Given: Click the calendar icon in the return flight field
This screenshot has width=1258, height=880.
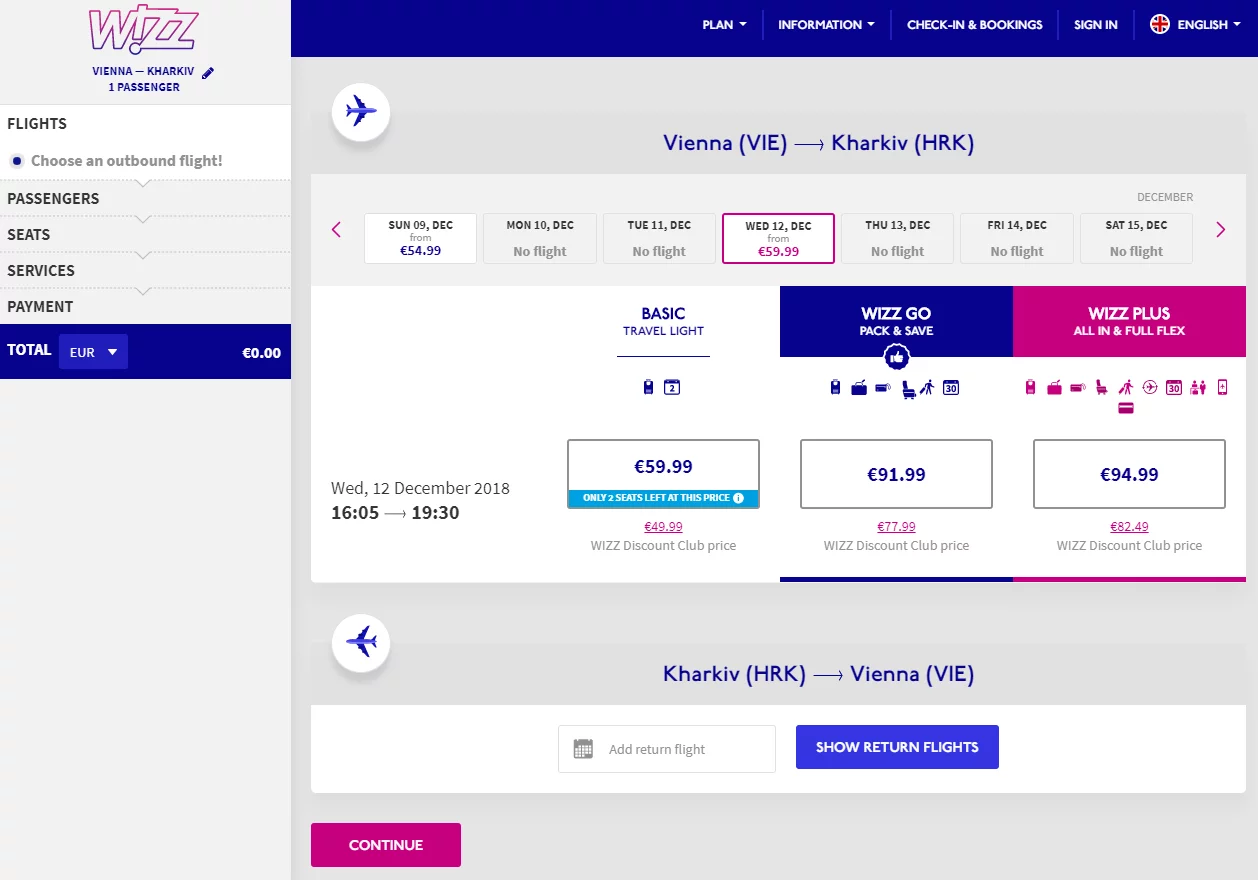Looking at the screenshot, I should coord(583,749).
